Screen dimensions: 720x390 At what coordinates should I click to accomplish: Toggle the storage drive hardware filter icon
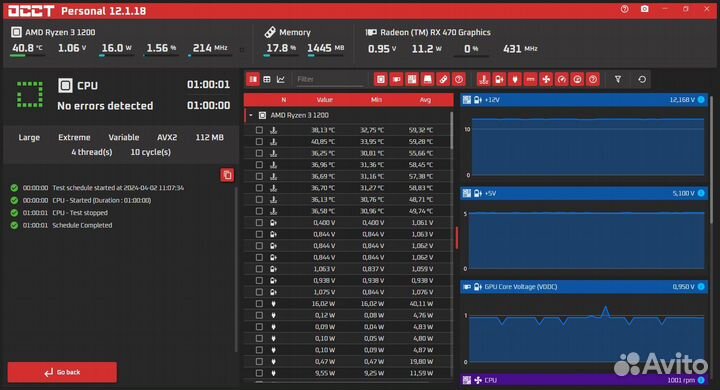[x=428, y=79]
